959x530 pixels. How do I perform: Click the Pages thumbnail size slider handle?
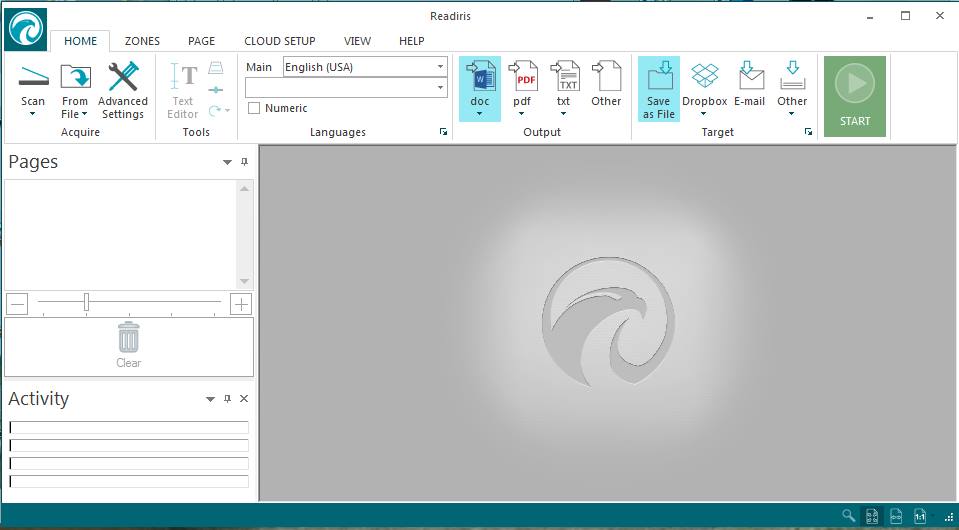click(x=86, y=302)
